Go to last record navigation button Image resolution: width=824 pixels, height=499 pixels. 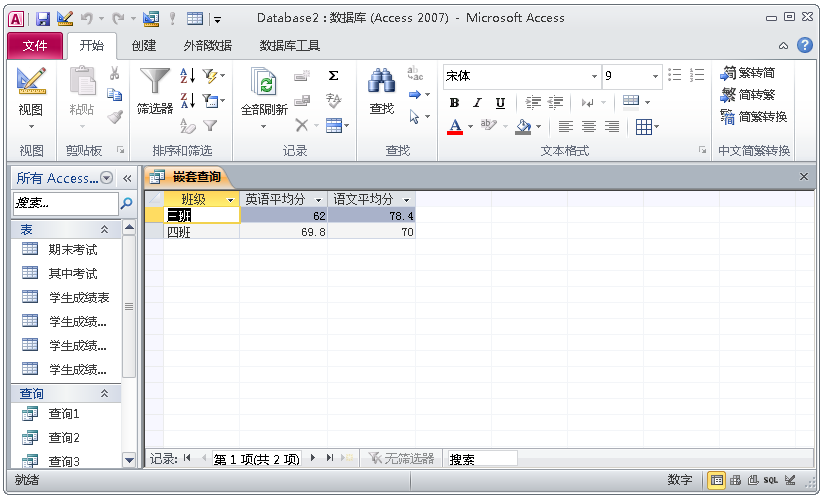[x=329, y=458]
